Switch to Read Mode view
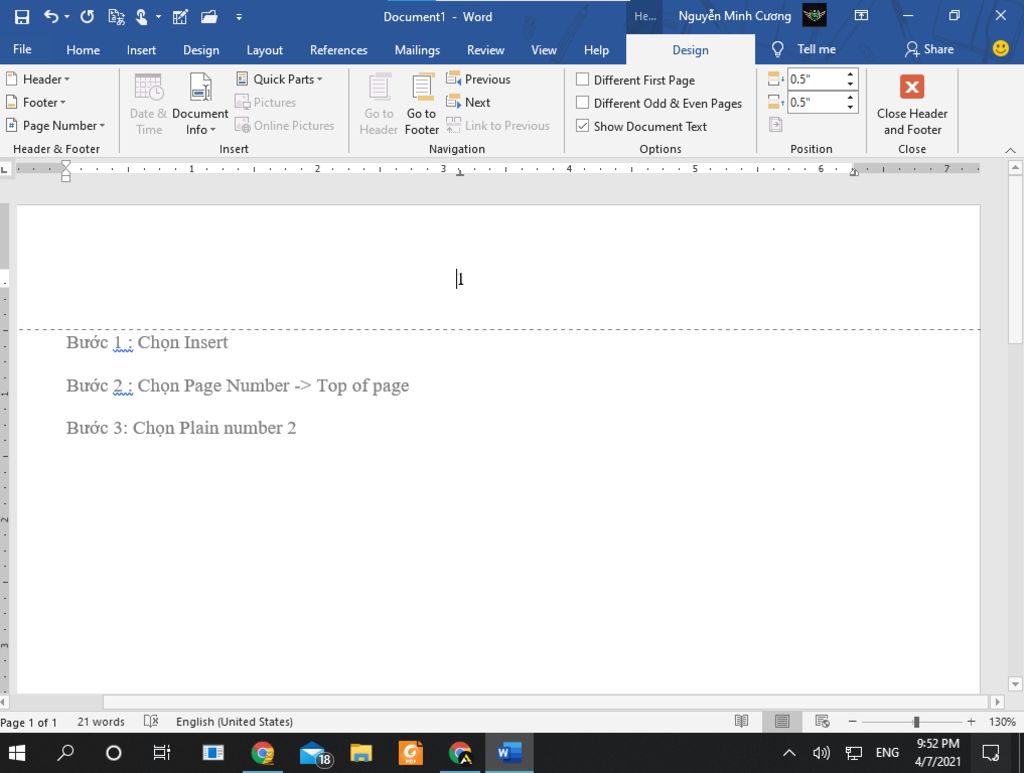Image resolution: width=1024 pixels, height=773 pixels. point(741,721)
